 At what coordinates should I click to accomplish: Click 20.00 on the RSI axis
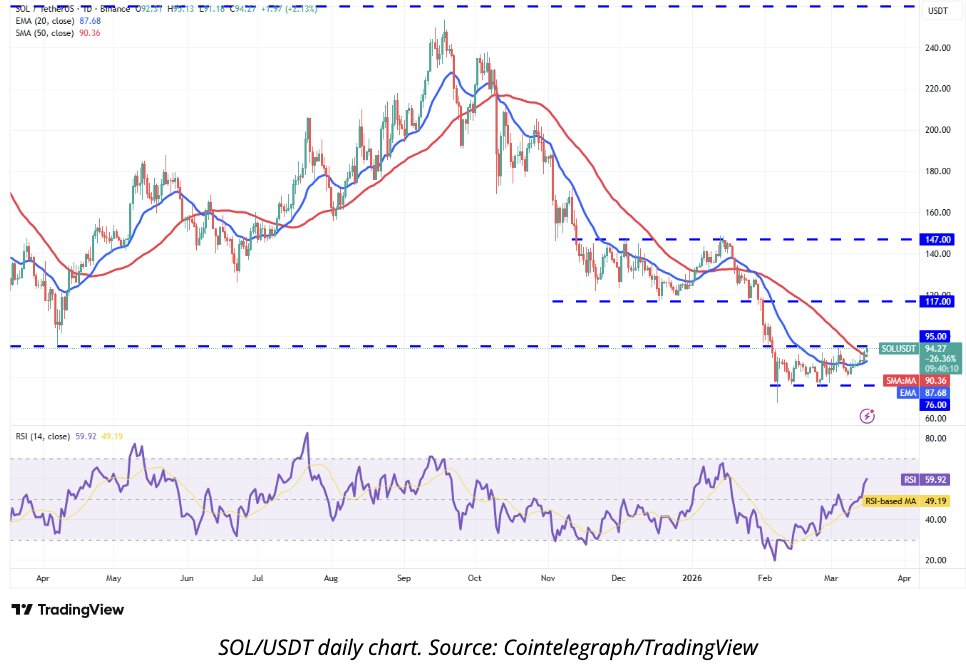[936, 561]
